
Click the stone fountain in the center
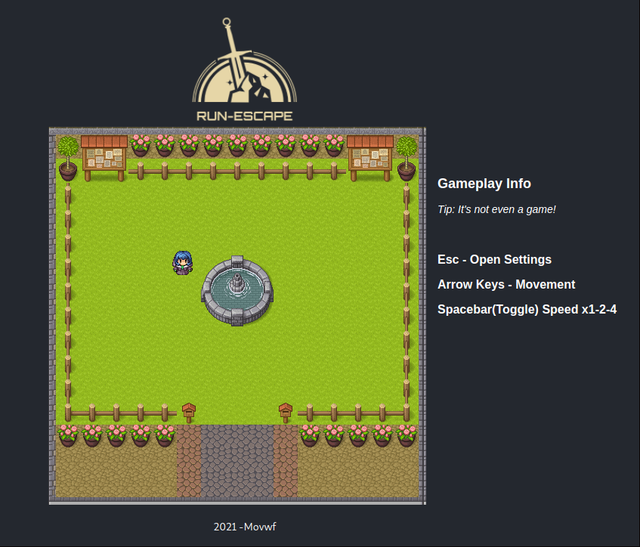tap(237, 291)
